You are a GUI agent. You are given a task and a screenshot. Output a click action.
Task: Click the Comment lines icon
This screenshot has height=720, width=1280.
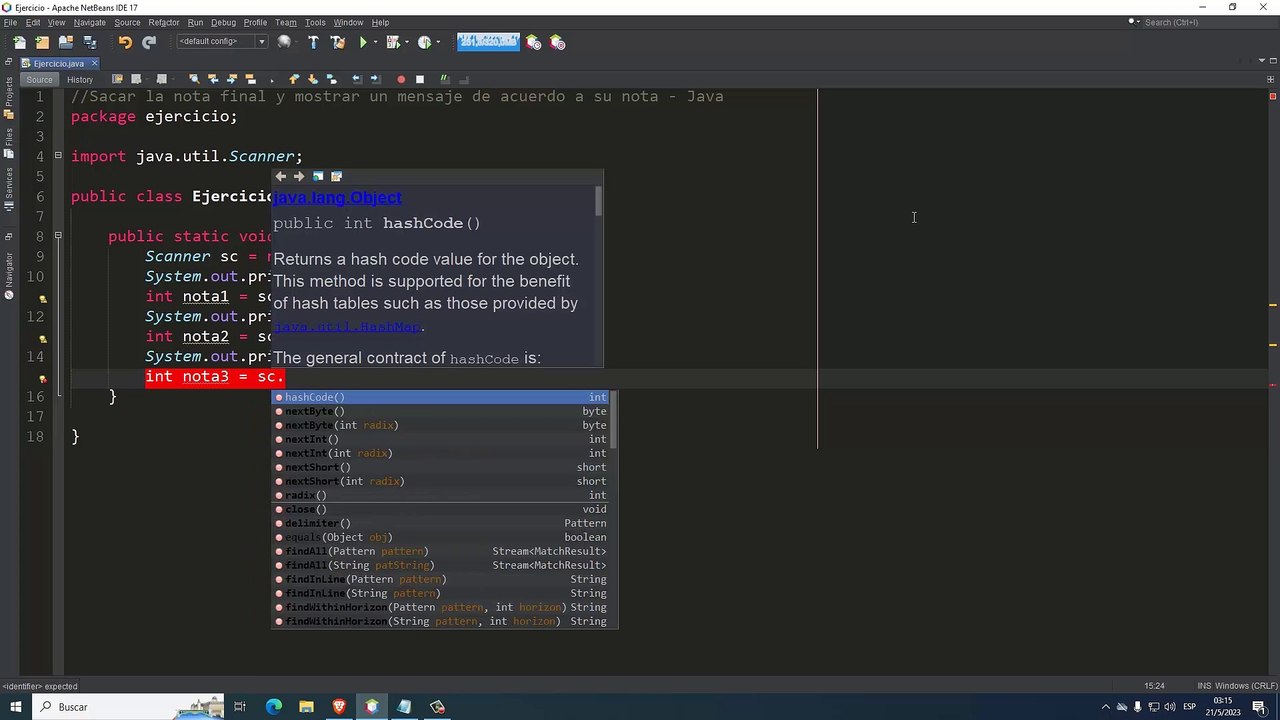click(445, 79)
